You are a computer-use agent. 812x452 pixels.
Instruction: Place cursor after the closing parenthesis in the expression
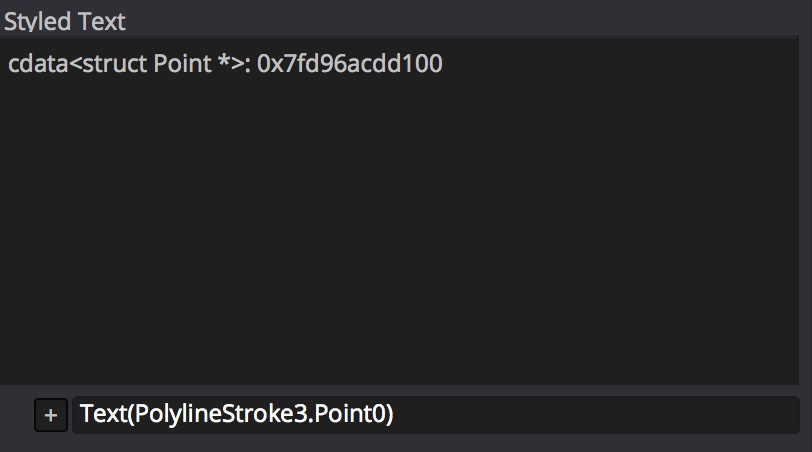coord(395,414)
